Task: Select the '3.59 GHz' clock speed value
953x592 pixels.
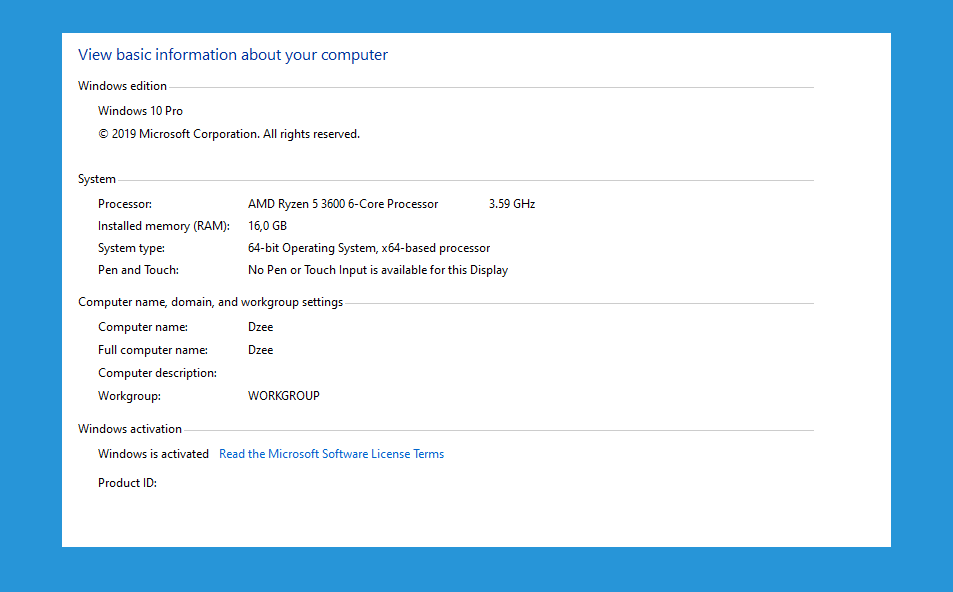Action: (x=512, y=204)
